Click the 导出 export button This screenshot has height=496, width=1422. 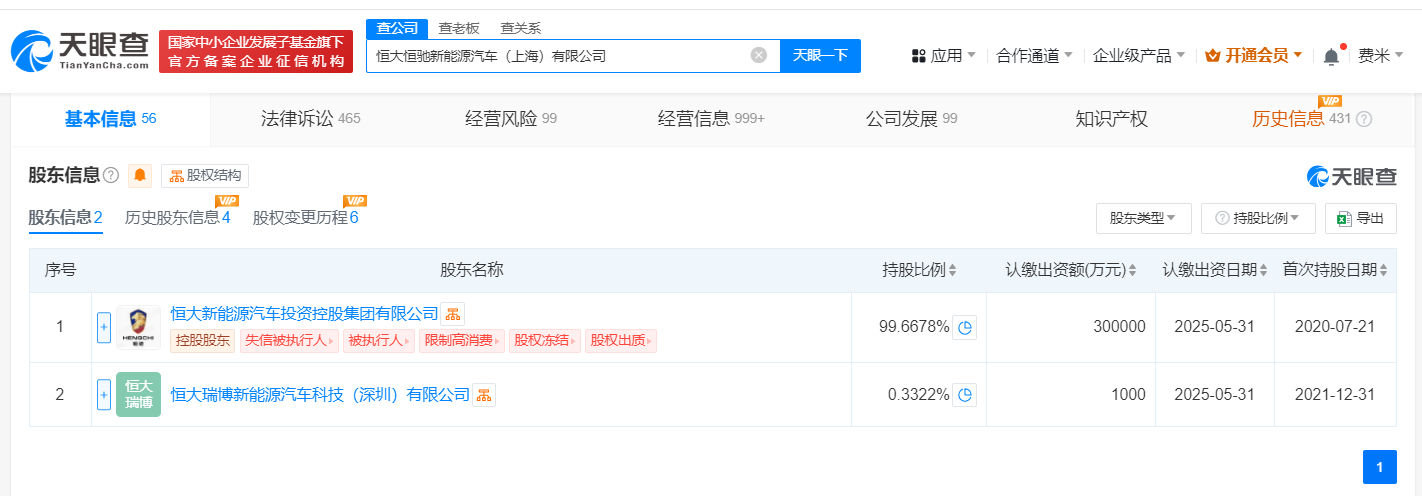point(1360,218)
